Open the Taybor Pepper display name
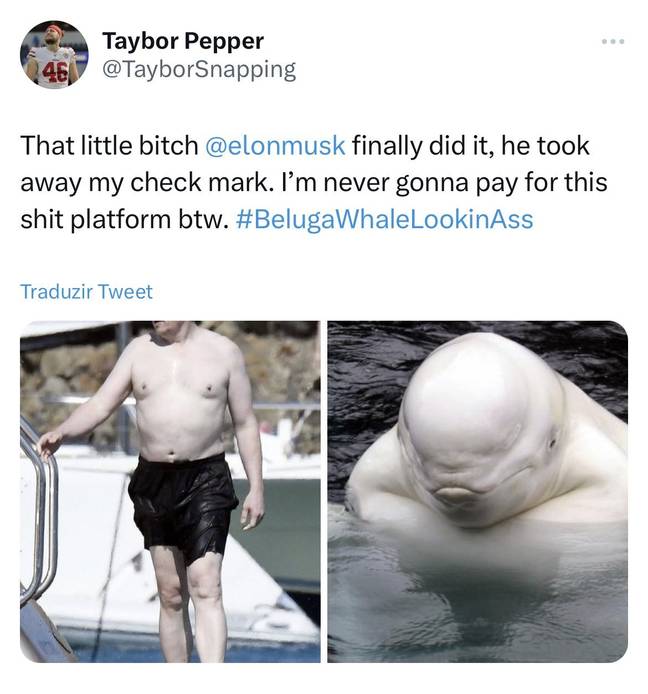 pyautogui.click(x=183, y=41)
